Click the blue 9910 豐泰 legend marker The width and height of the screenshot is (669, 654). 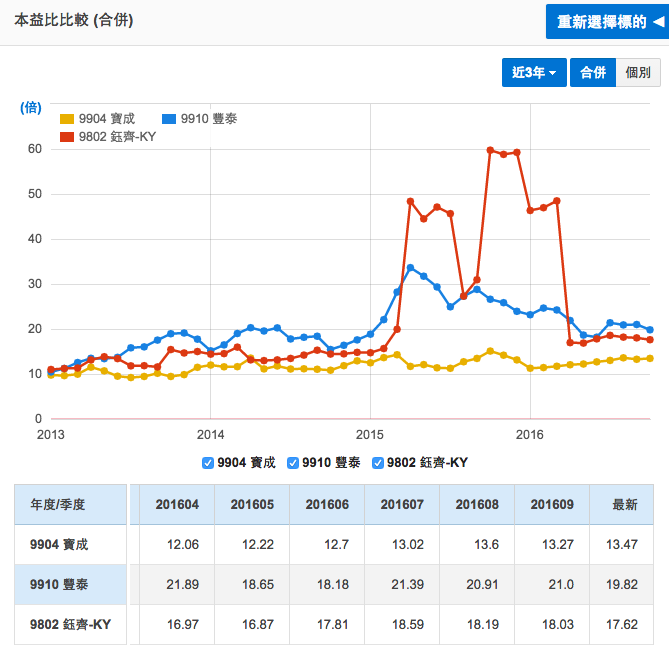coord(169,119)
